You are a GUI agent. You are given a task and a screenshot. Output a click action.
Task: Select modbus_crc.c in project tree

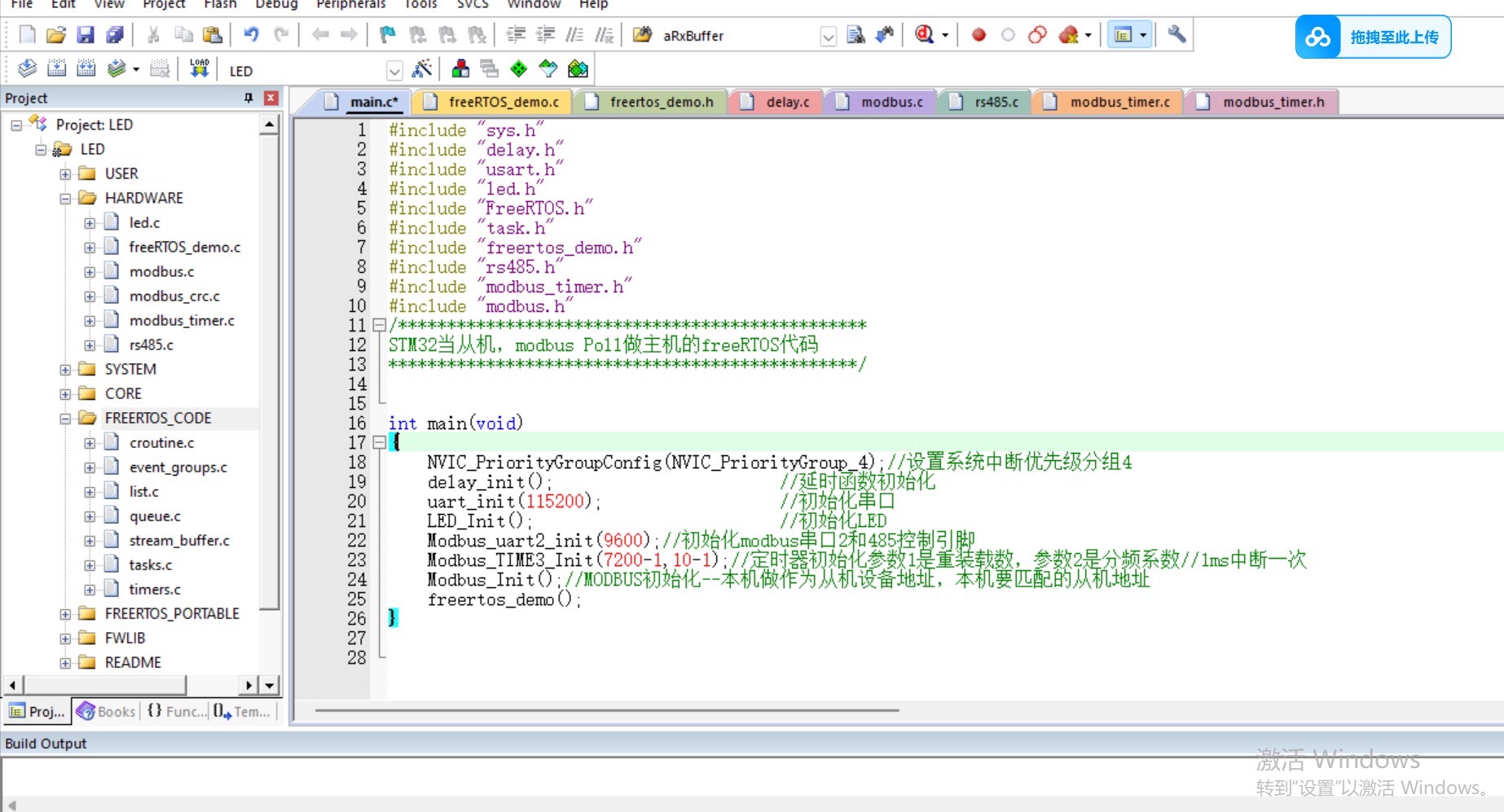pyautogui.click(x=174, y=296)
